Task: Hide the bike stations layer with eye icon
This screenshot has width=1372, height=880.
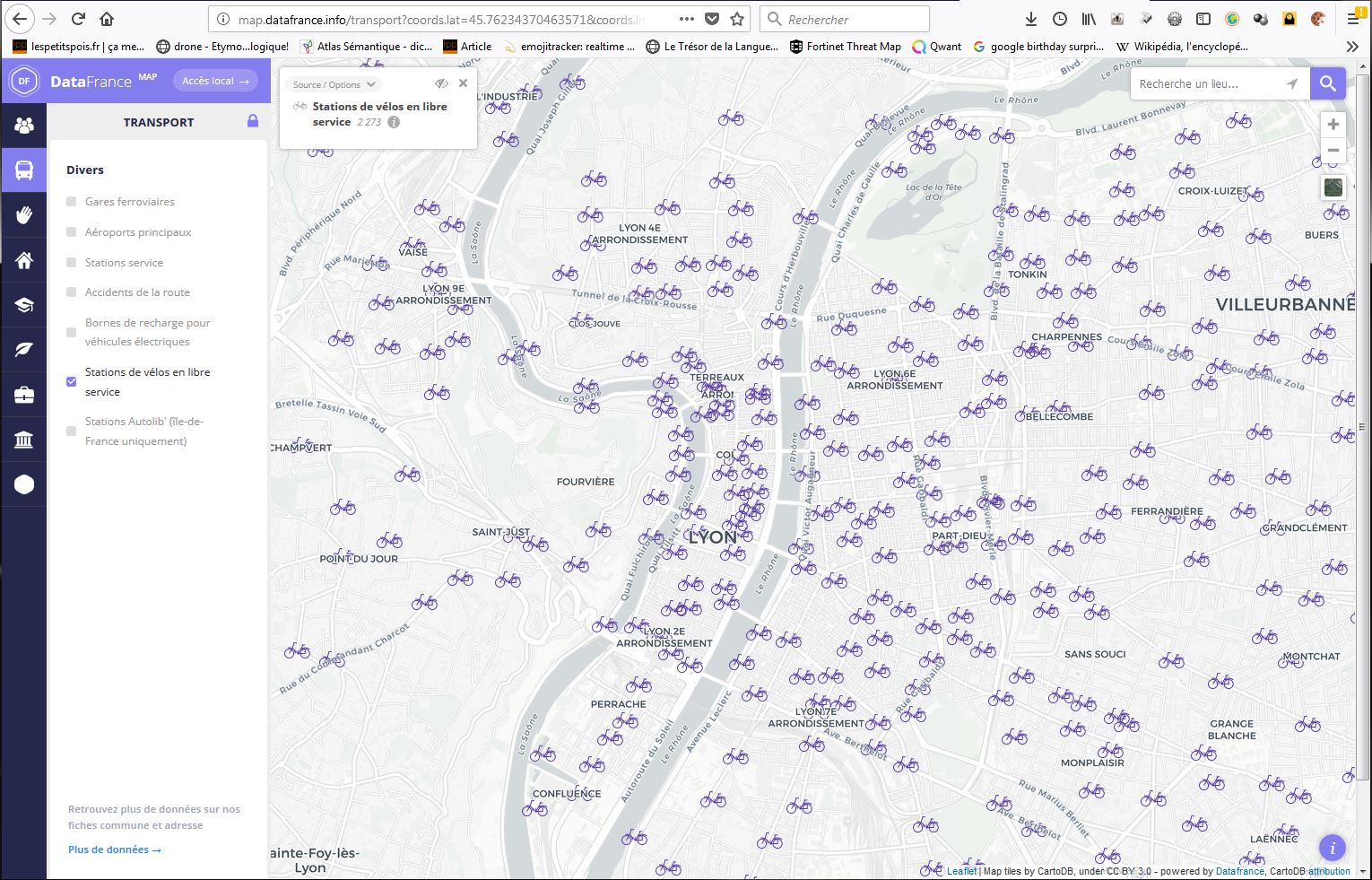Action: pos(441,83)
